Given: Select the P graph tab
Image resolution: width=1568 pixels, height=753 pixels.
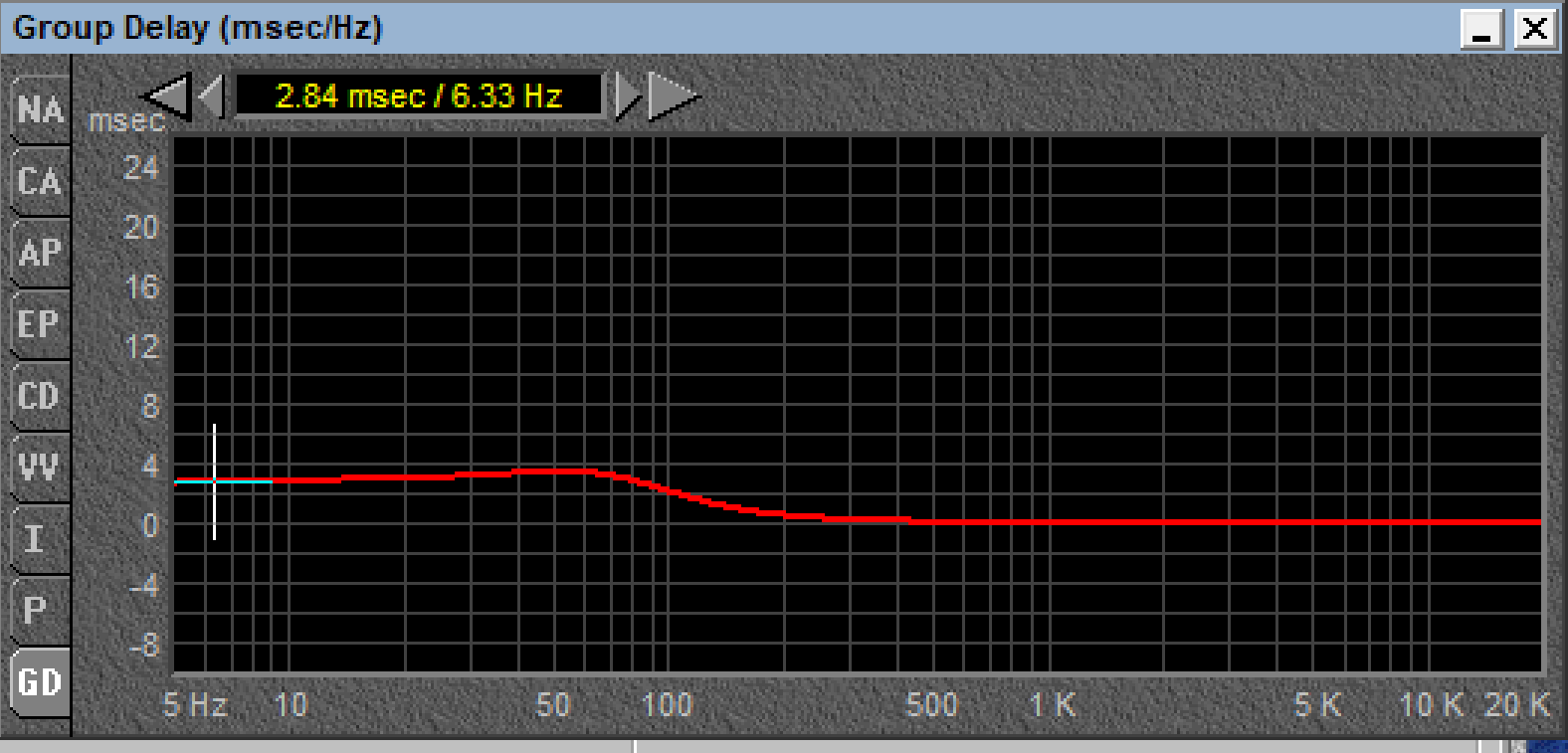Looking at the screenshot, I should pyautogui.click(x=40, y=610).
